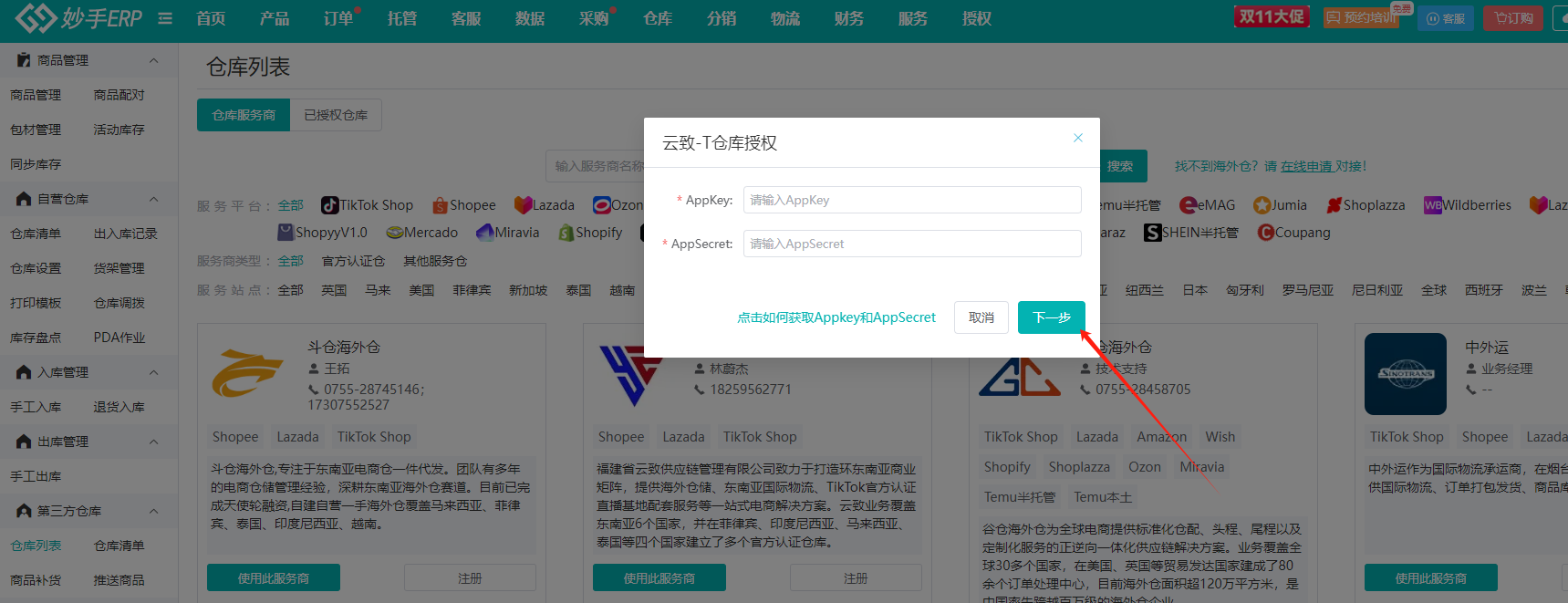
Task: Open 同步库存 in sidebar
Action: 36,164
